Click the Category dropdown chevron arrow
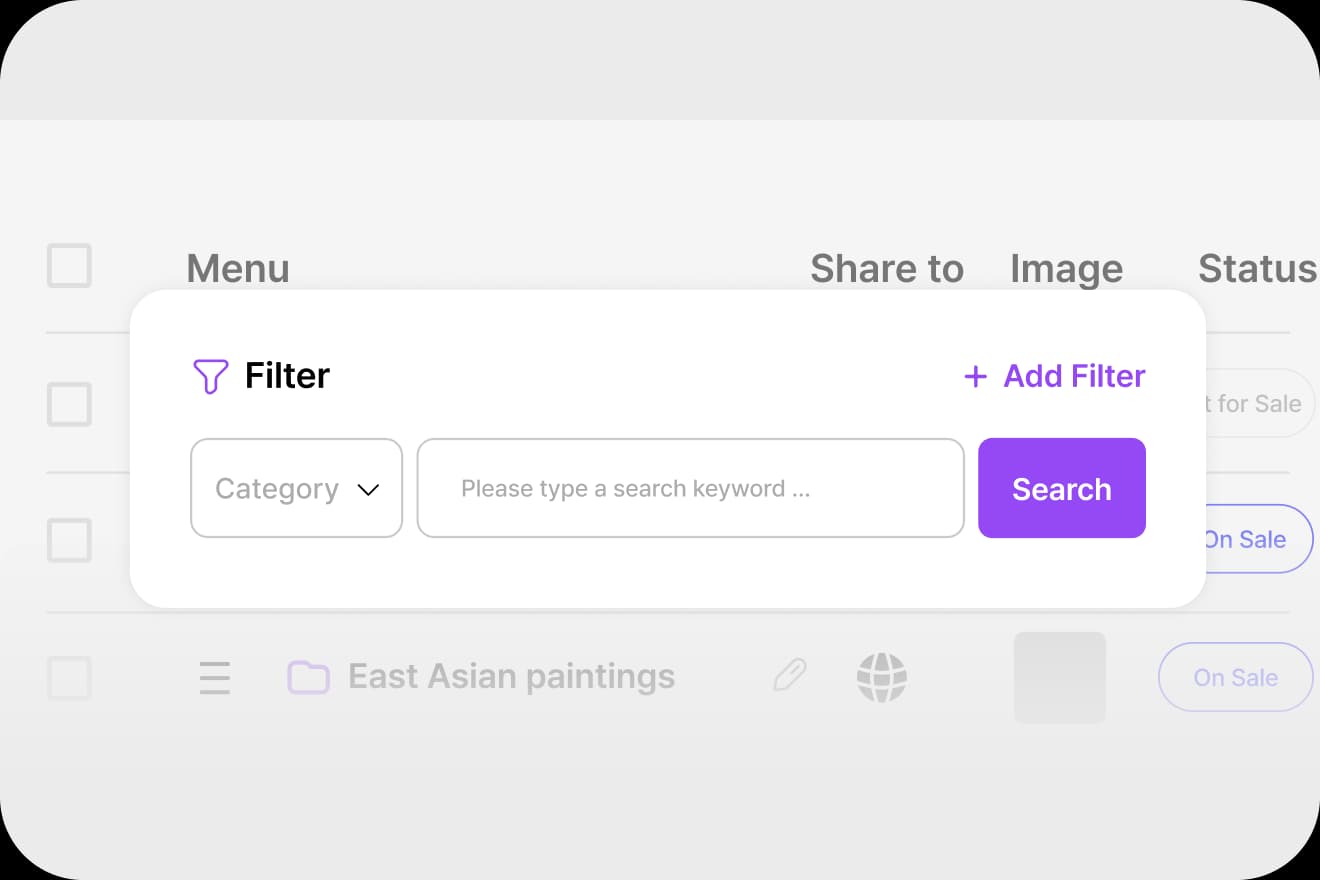Image resolution: width=1320 pixels, height=880 pixels. click(368, 490)
